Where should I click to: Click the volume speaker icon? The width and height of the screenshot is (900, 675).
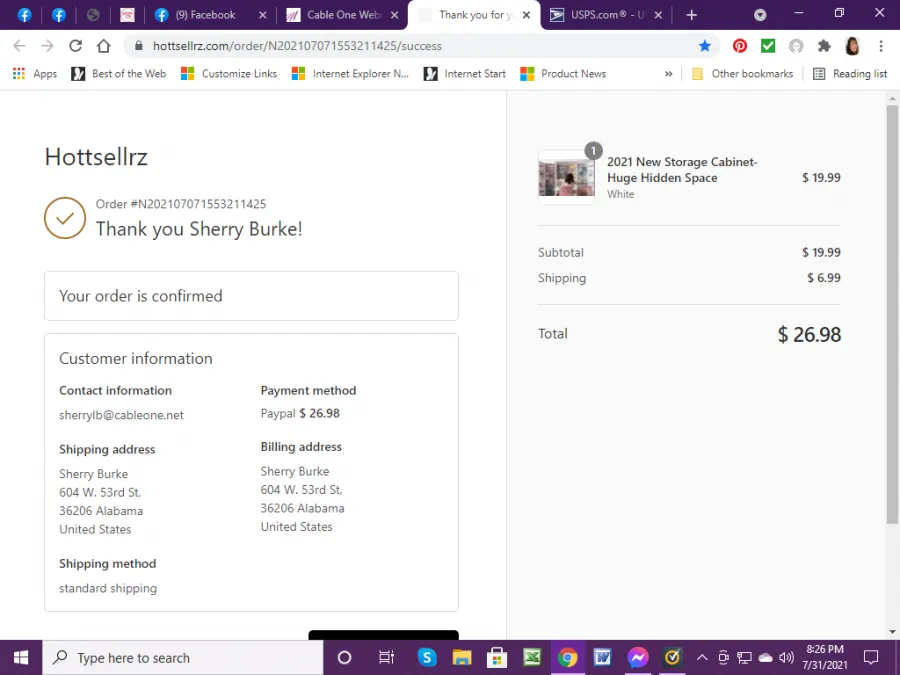(786, 658)
